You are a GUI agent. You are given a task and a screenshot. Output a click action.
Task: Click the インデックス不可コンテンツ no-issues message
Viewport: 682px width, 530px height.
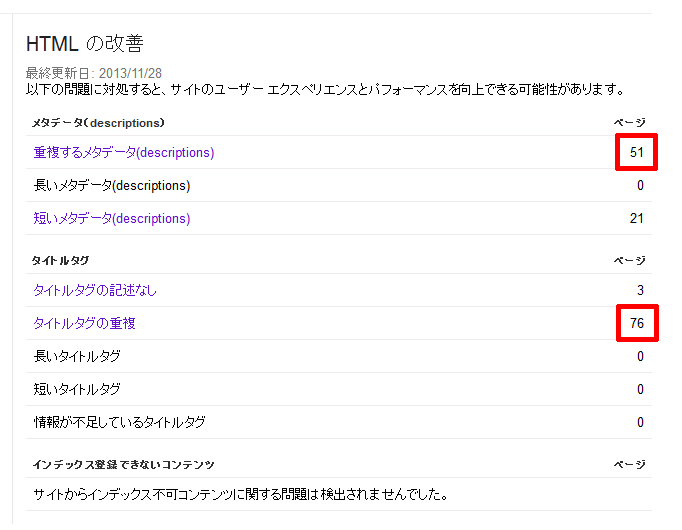[241, 494]
